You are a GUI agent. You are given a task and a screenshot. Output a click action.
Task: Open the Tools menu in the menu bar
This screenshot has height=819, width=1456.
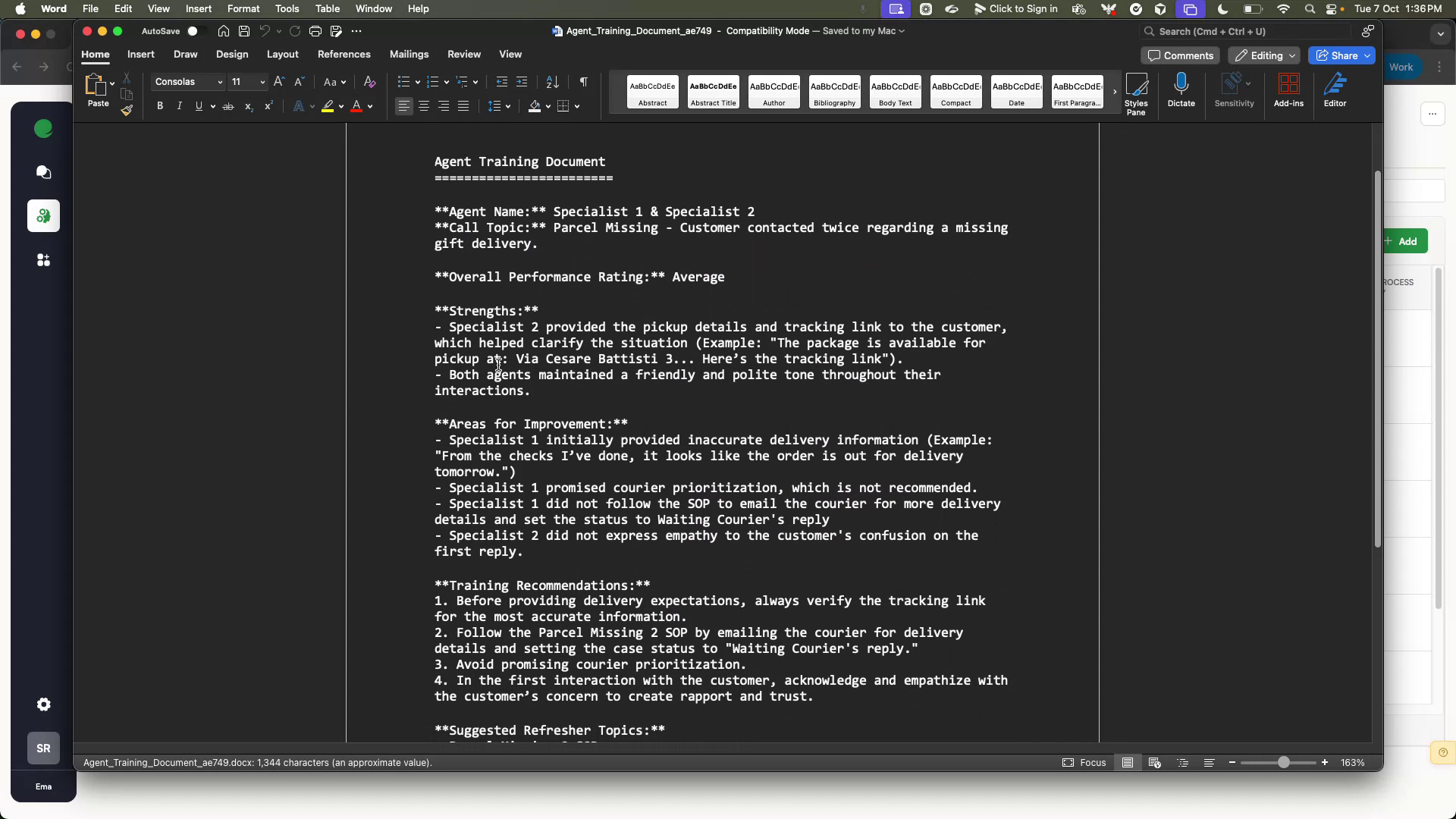tap(287, 8)
